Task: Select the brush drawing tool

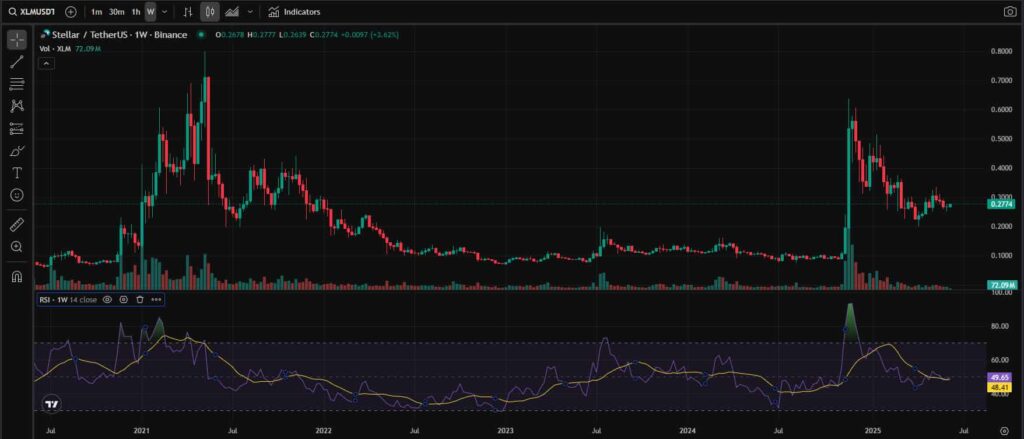Action: pyautogui.click(x=17, y=151)
